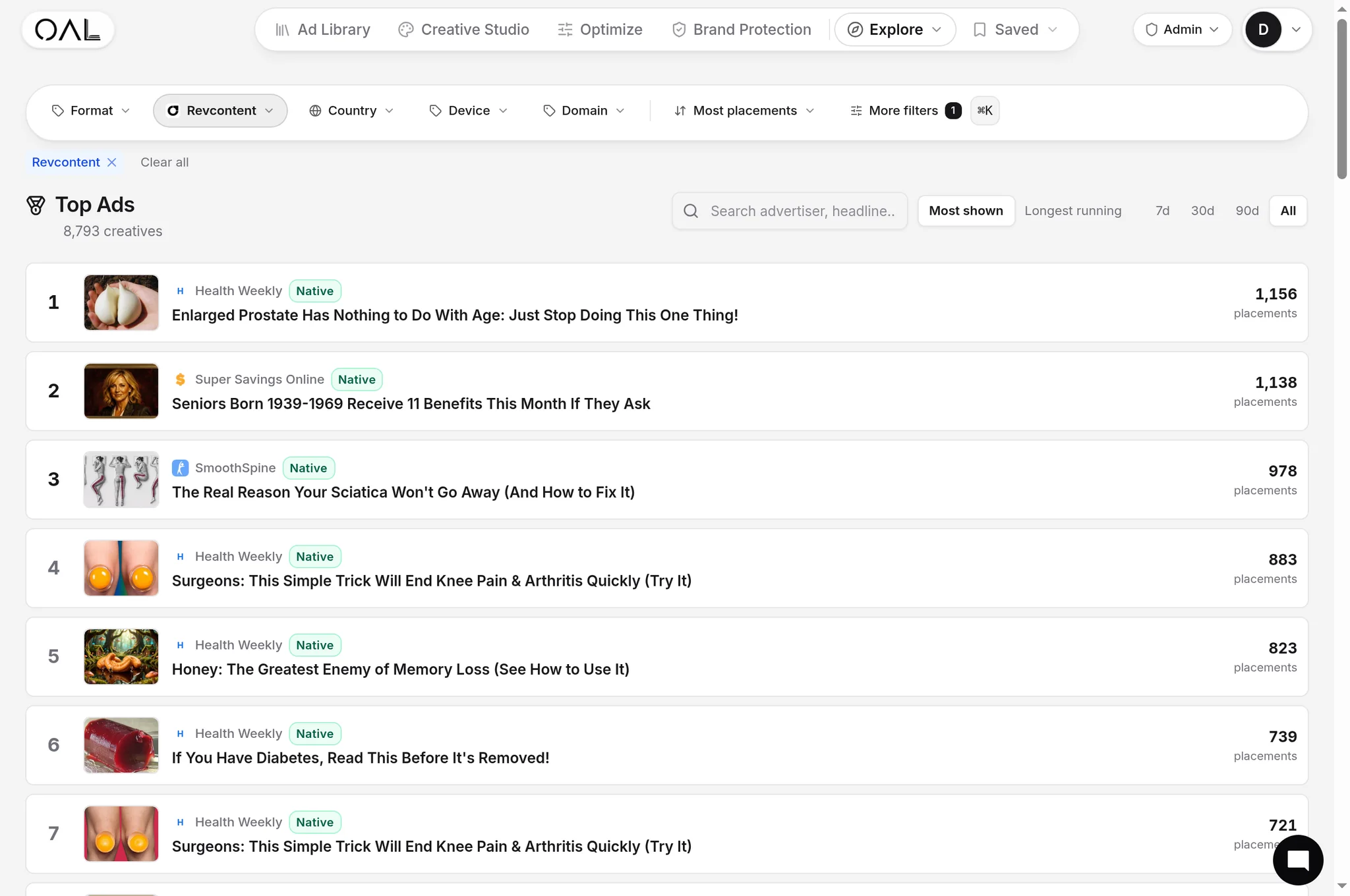Viewport: 1350px width, 896px height.
Task: Open rank 7 knee pain thumbnail
Action: [121, 833]
